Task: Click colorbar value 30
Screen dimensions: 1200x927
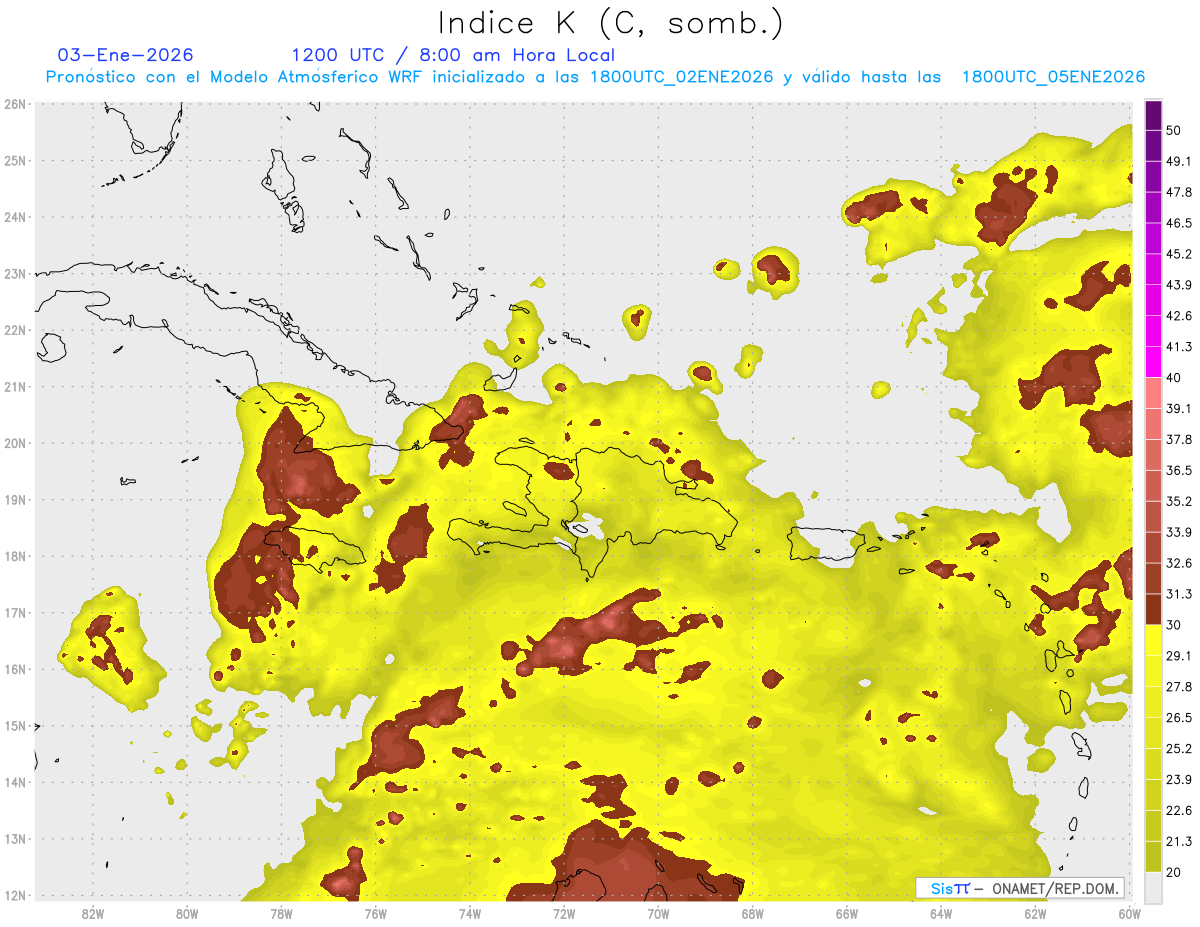Action: 1173,625
